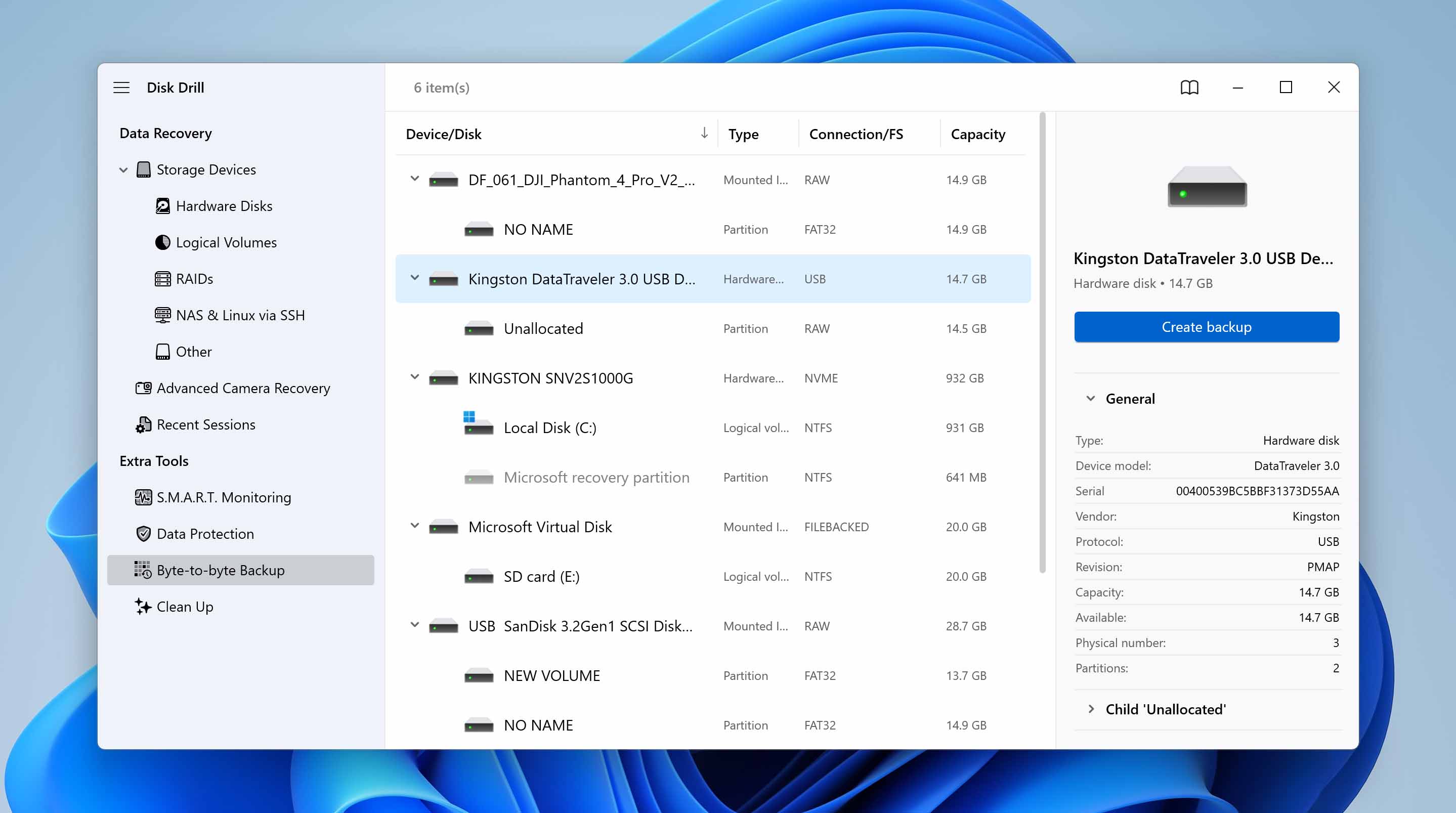Select the SD card (E:) row

[713, 577]
